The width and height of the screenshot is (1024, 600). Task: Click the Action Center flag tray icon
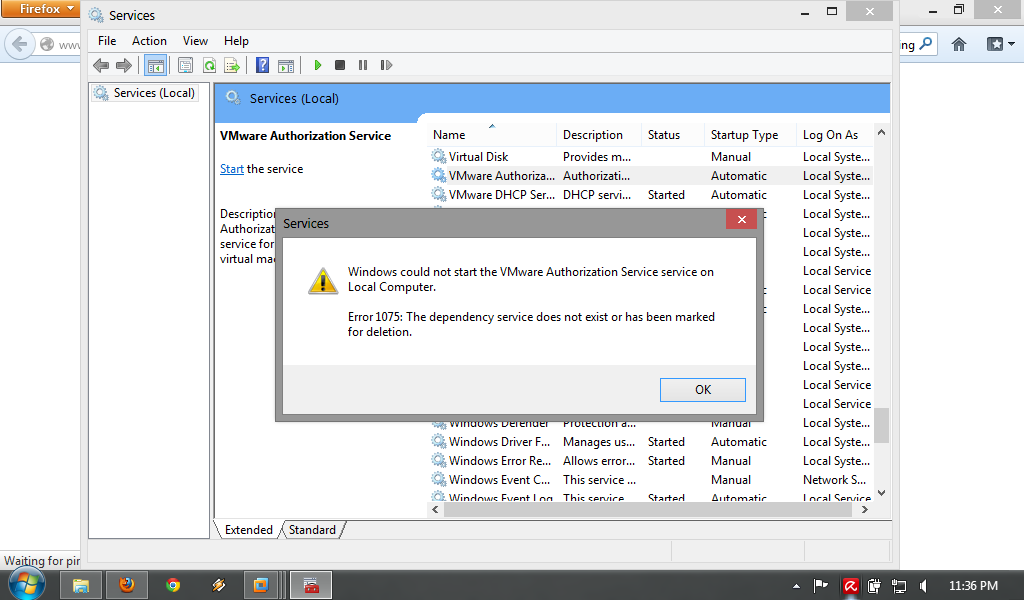[x=821, y=586]
